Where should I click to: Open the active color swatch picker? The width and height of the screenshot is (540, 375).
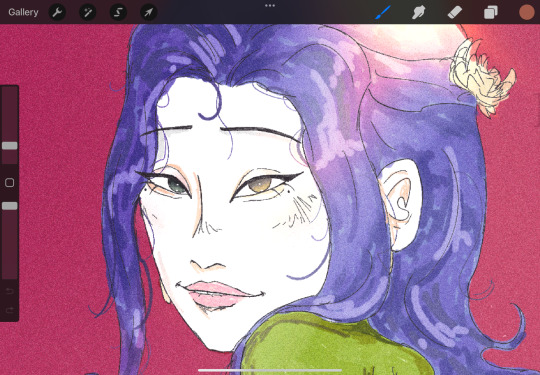pos(527,12)
